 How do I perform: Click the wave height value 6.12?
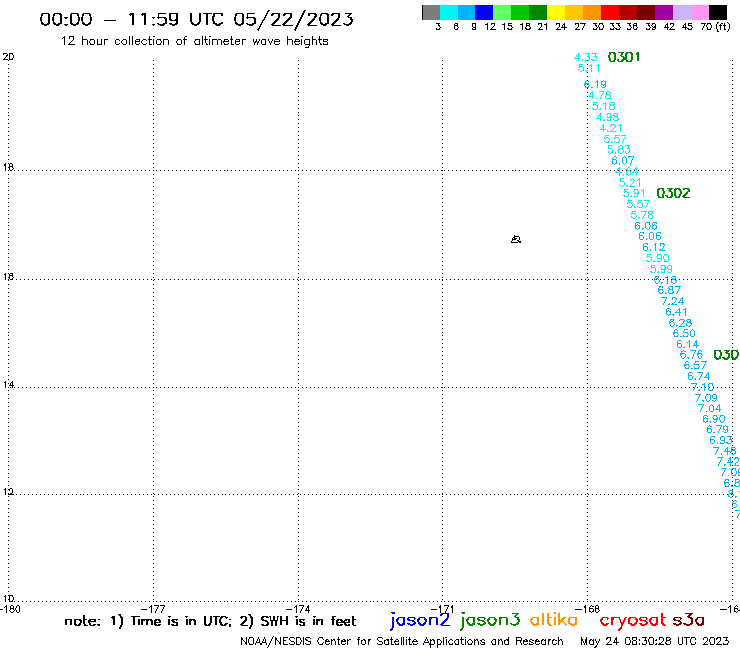[x=654, y=247]
